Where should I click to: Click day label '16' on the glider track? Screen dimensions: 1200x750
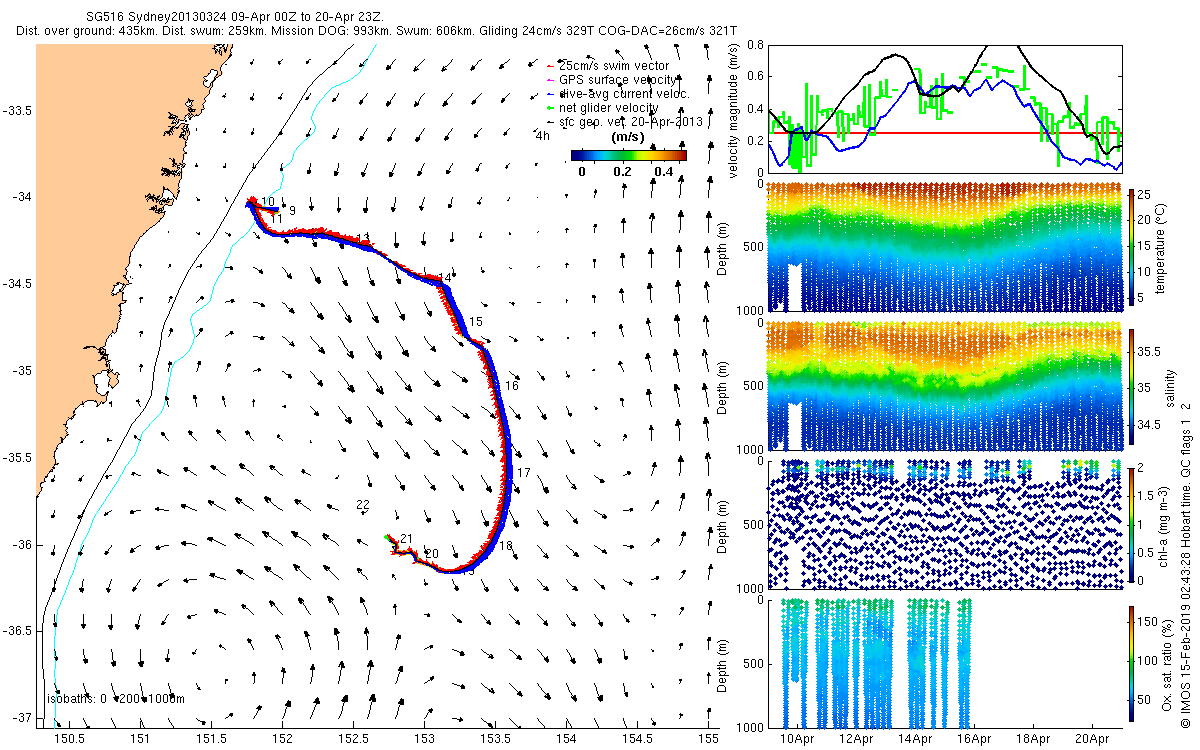(512, 385)
